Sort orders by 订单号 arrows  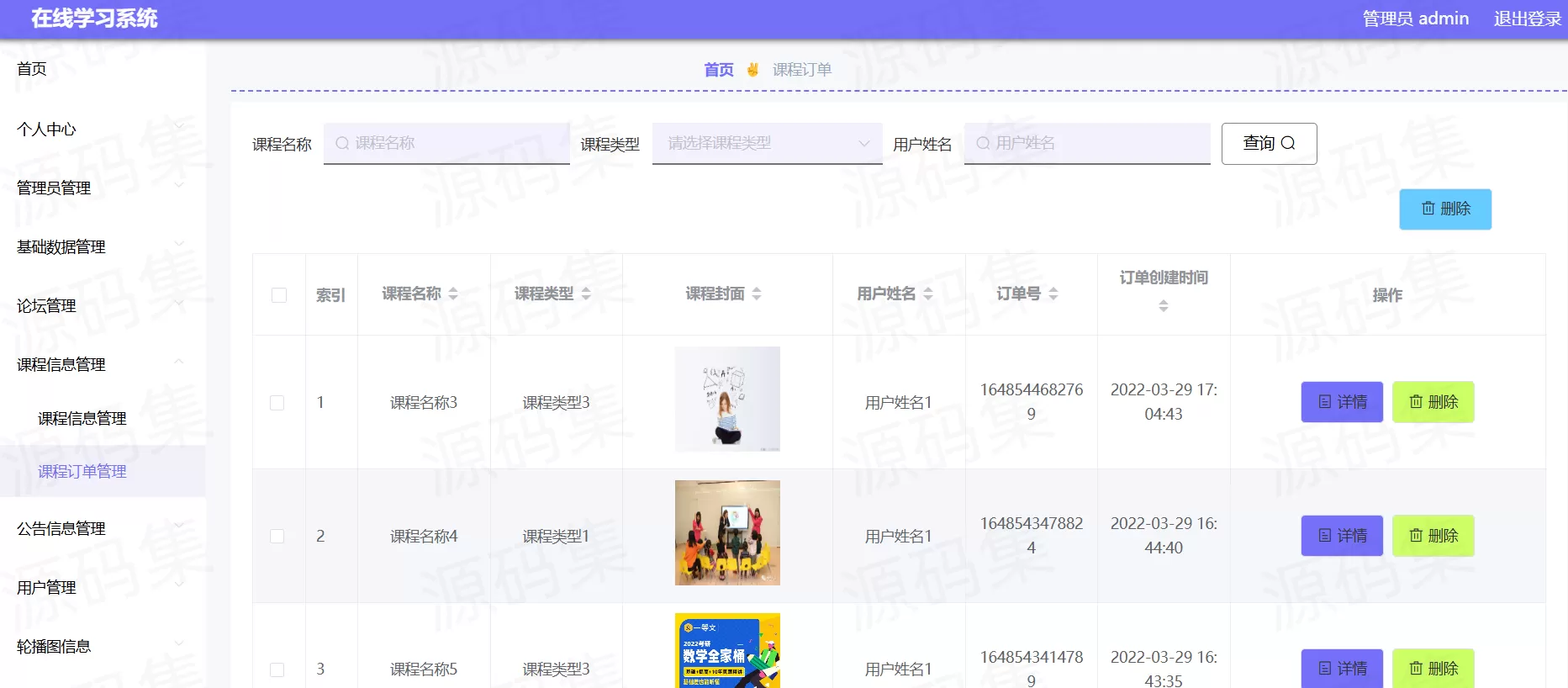tap(1053, 294)
